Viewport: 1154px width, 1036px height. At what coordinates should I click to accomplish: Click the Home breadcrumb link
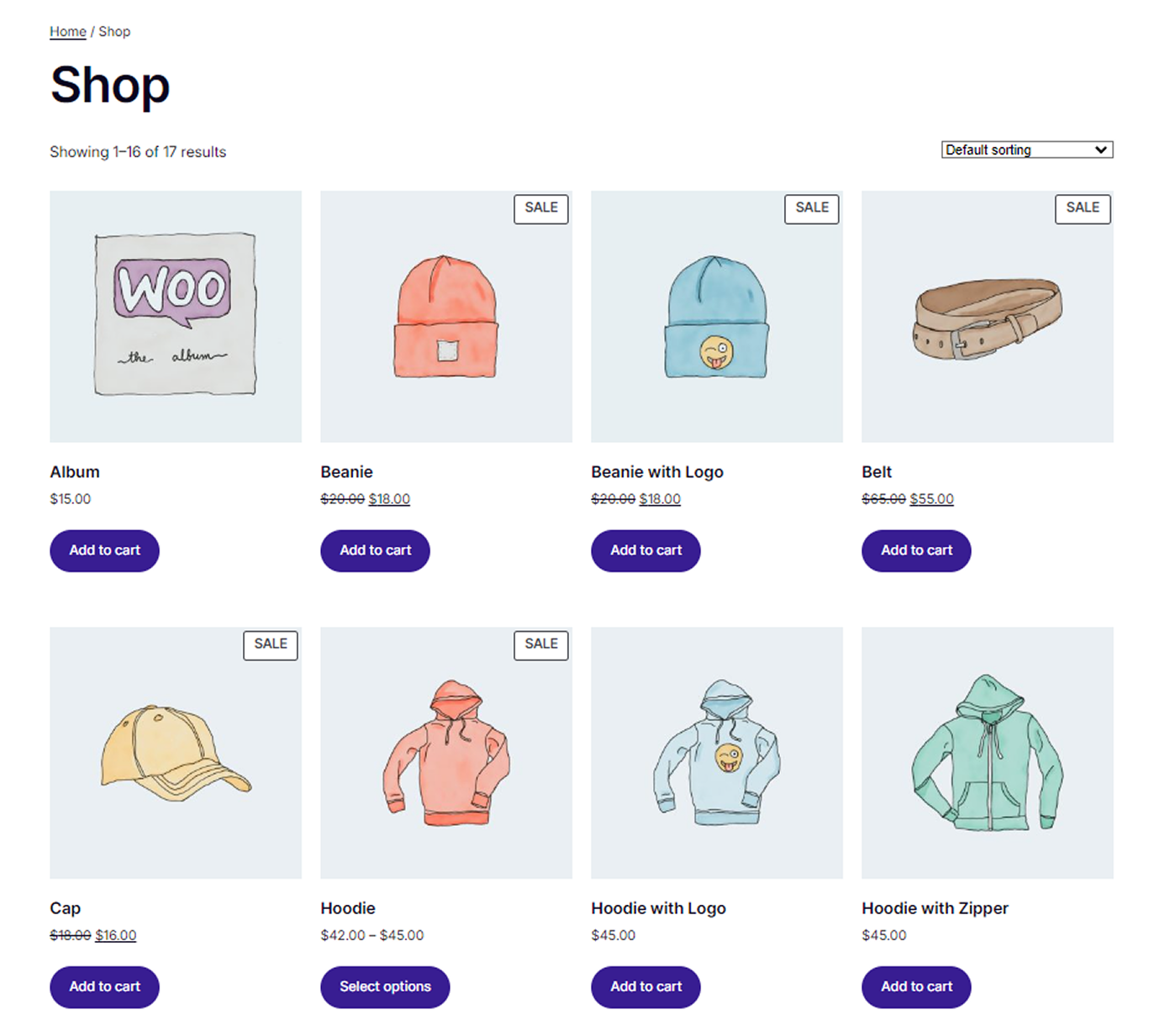(67, 32)
